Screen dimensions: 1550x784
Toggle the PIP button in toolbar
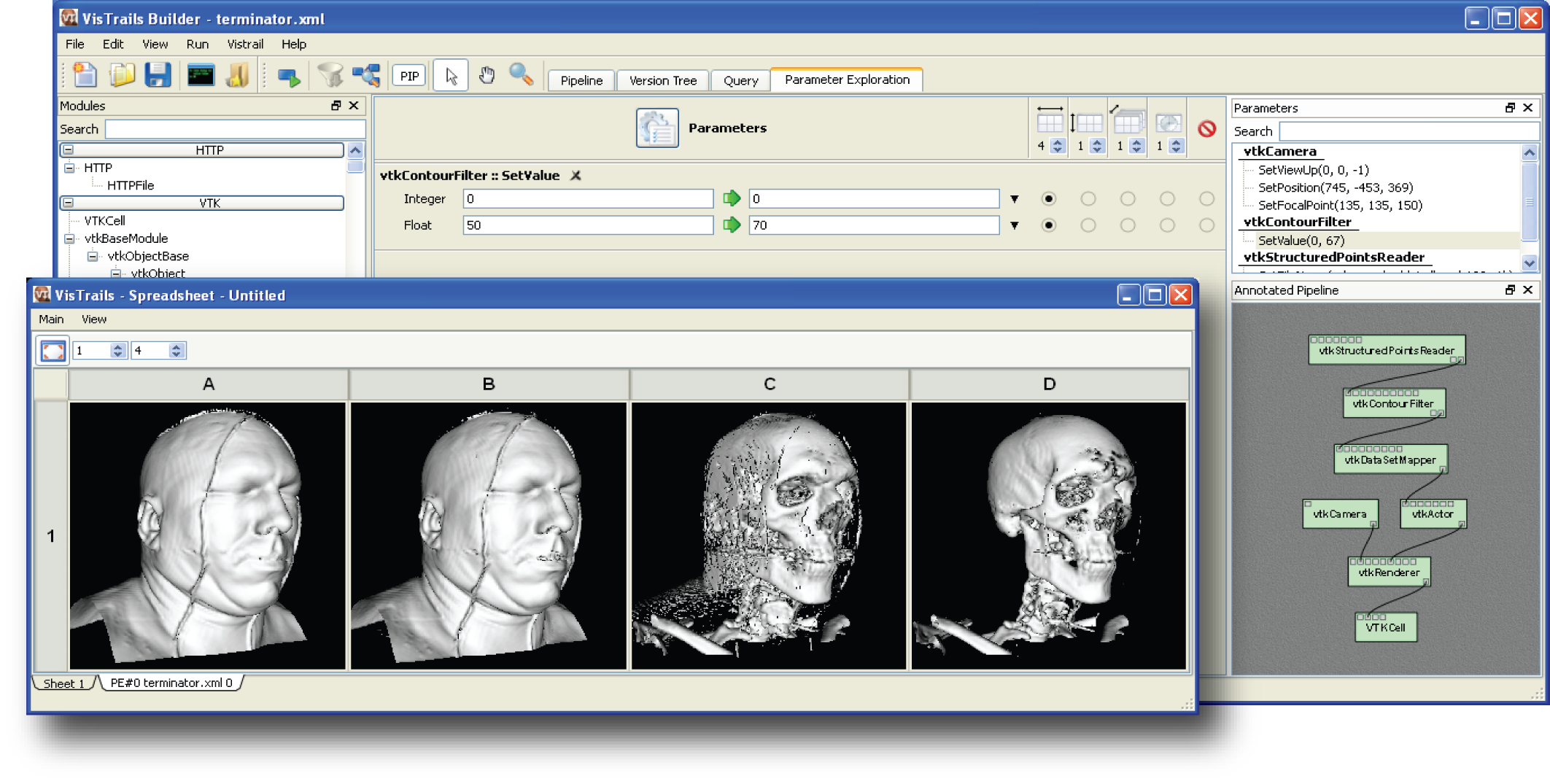click(x=409, y=77)
